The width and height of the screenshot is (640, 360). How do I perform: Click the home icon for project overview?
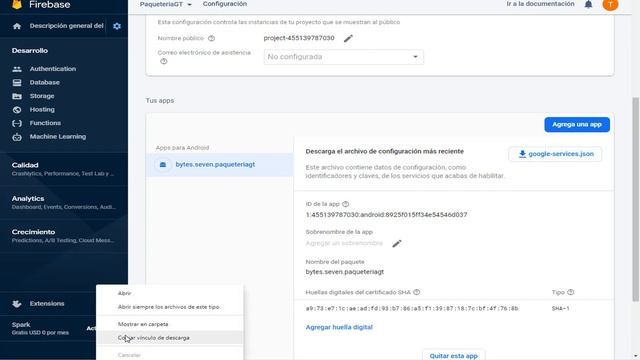[x=17, y=26]
